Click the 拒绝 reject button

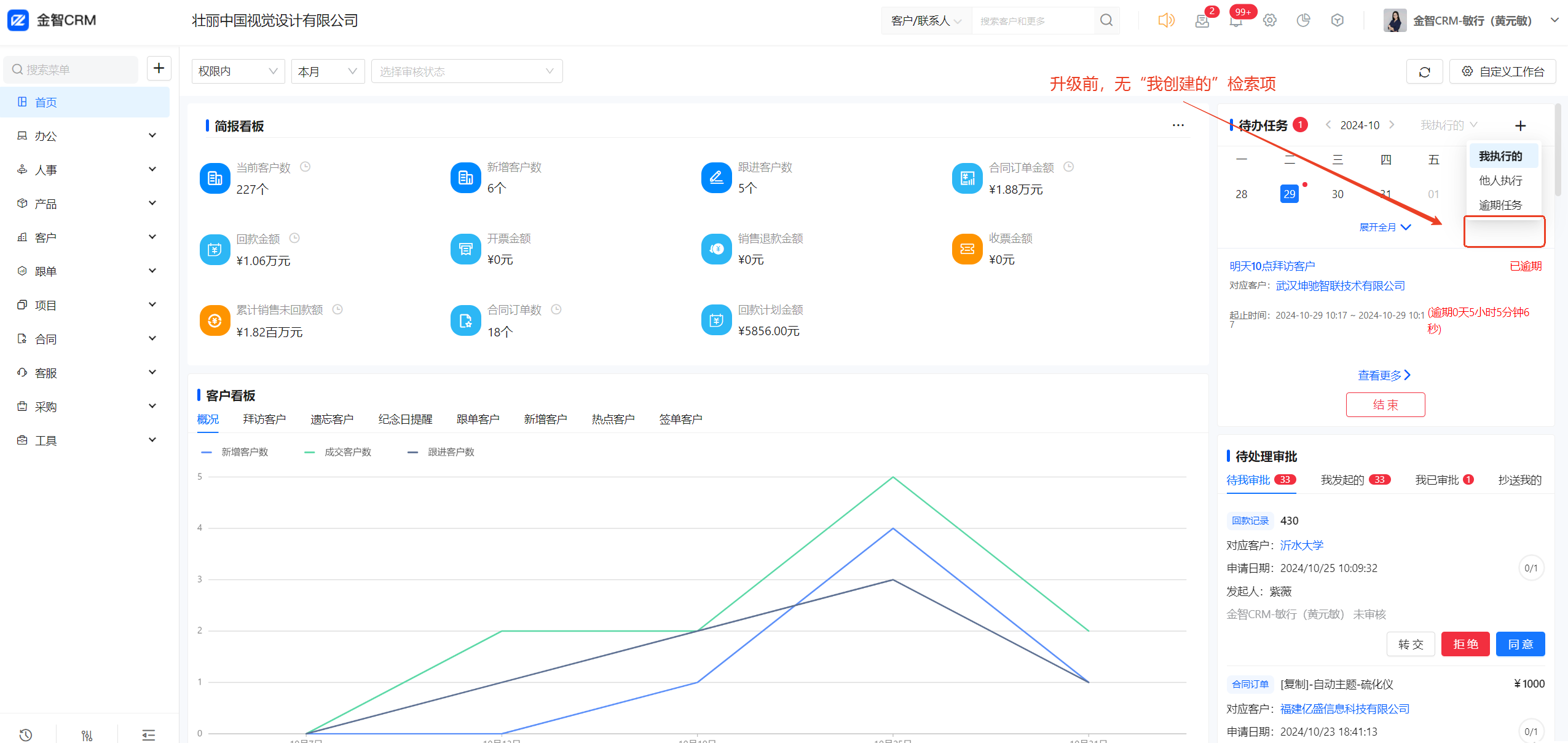1465,644
